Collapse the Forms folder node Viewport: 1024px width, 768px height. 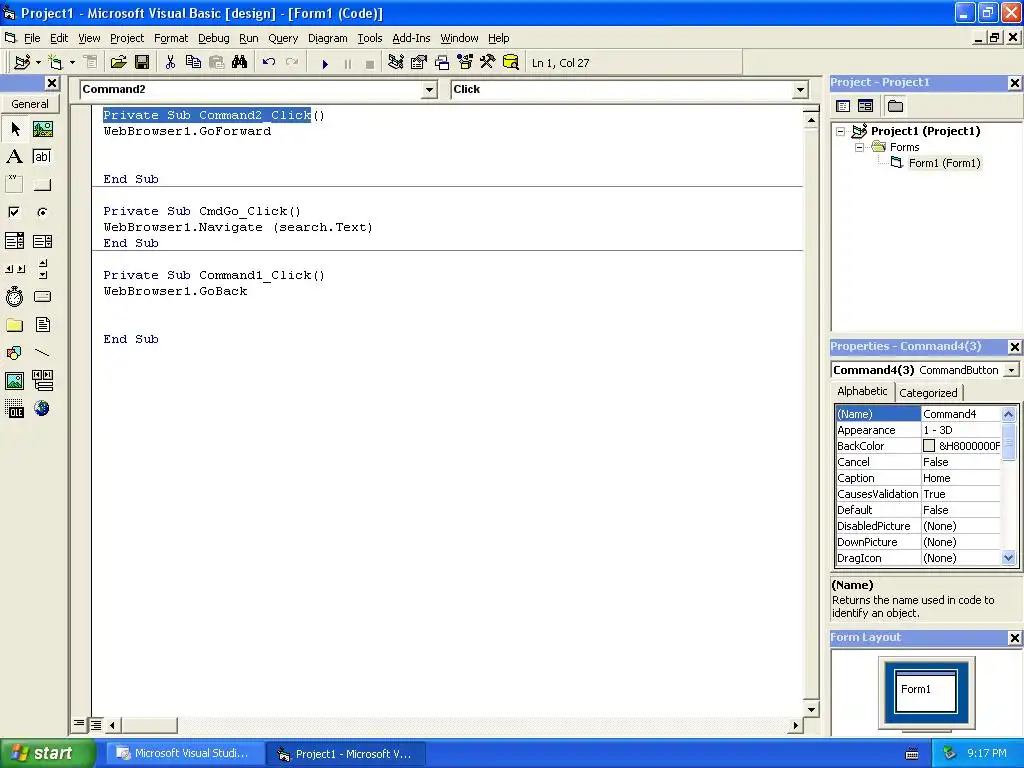859,148
